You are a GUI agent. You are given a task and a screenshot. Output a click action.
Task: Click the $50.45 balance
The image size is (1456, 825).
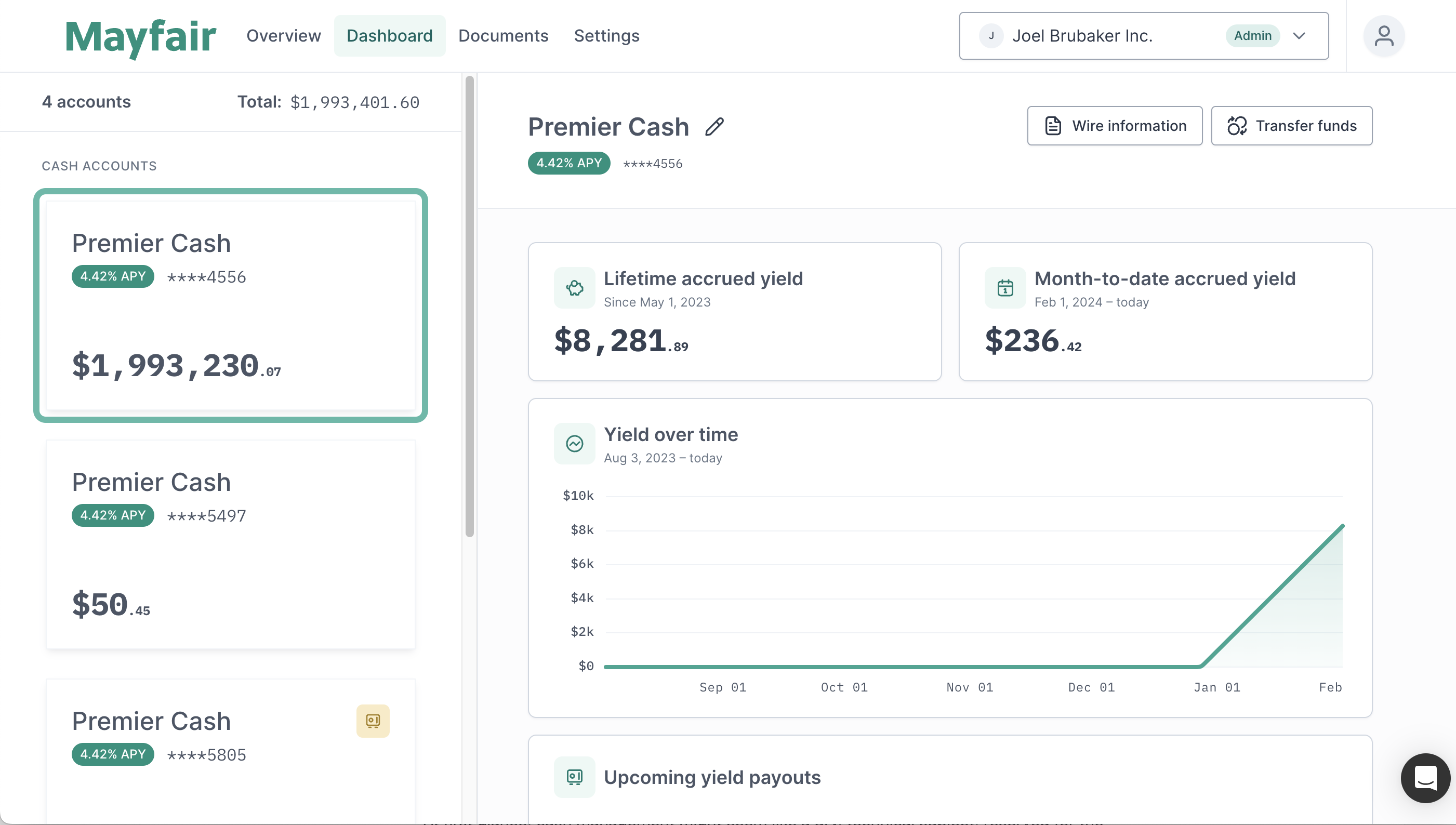pyautogui.click(x=111, y=605)
